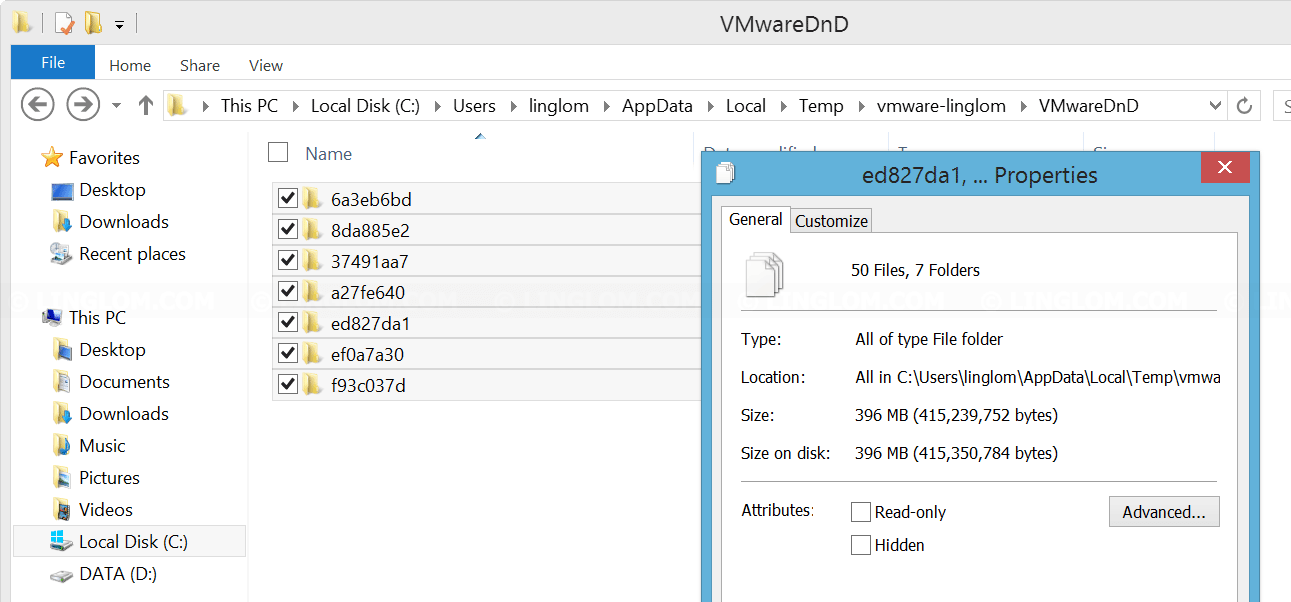Switch to the Home ribbon tab
1291x602 pixels.
tap(130, 65)
